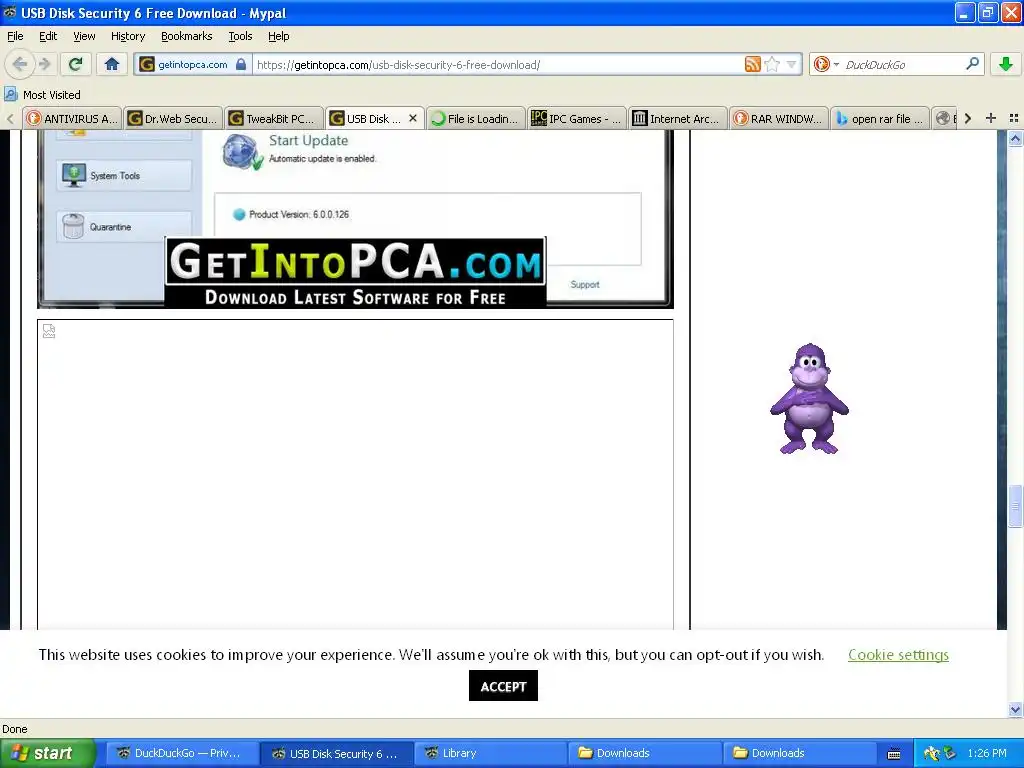Click the system clock 1:26 PM

pyautogui.click(x=987, y=753)
